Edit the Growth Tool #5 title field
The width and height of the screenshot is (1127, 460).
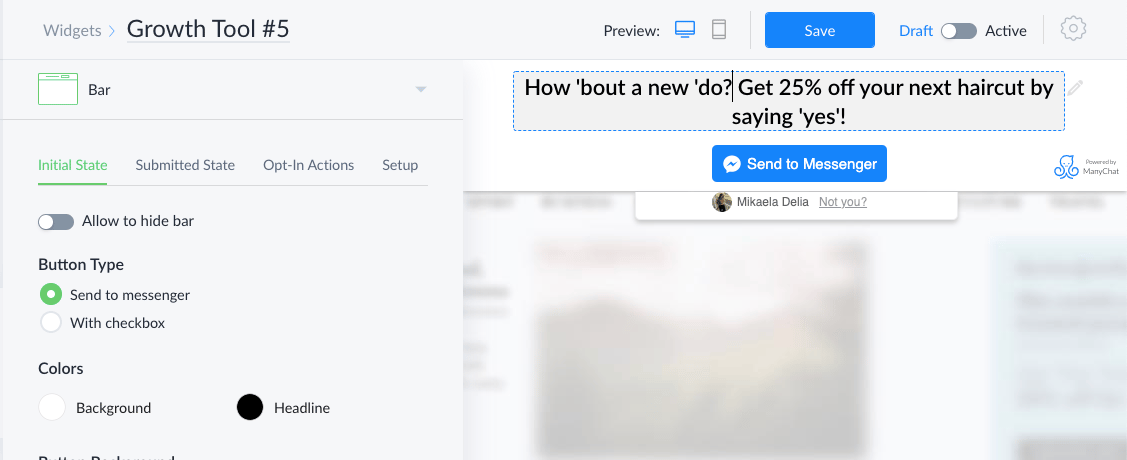coord(208,29)
